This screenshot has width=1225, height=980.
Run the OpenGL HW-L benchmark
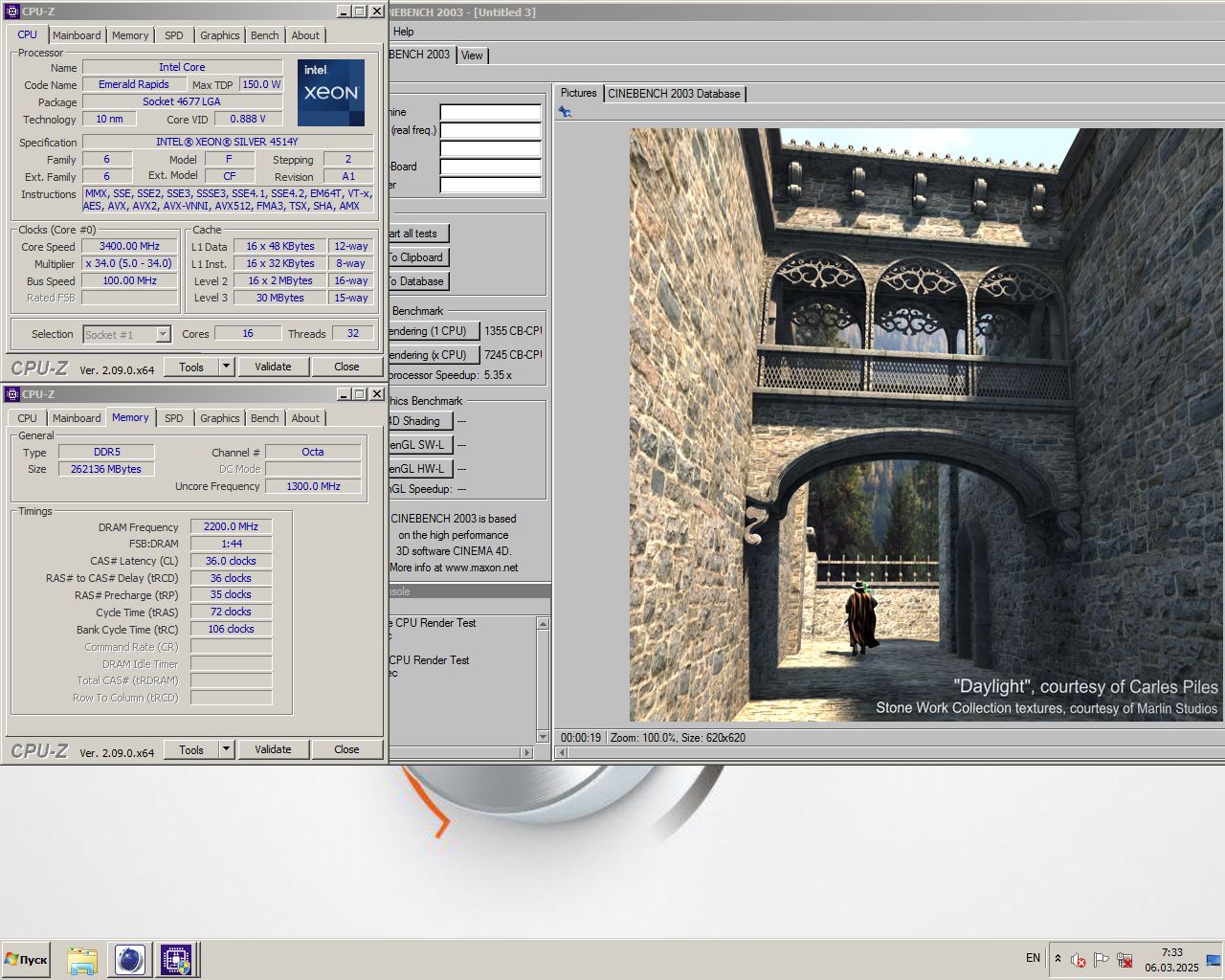point(419,469)
